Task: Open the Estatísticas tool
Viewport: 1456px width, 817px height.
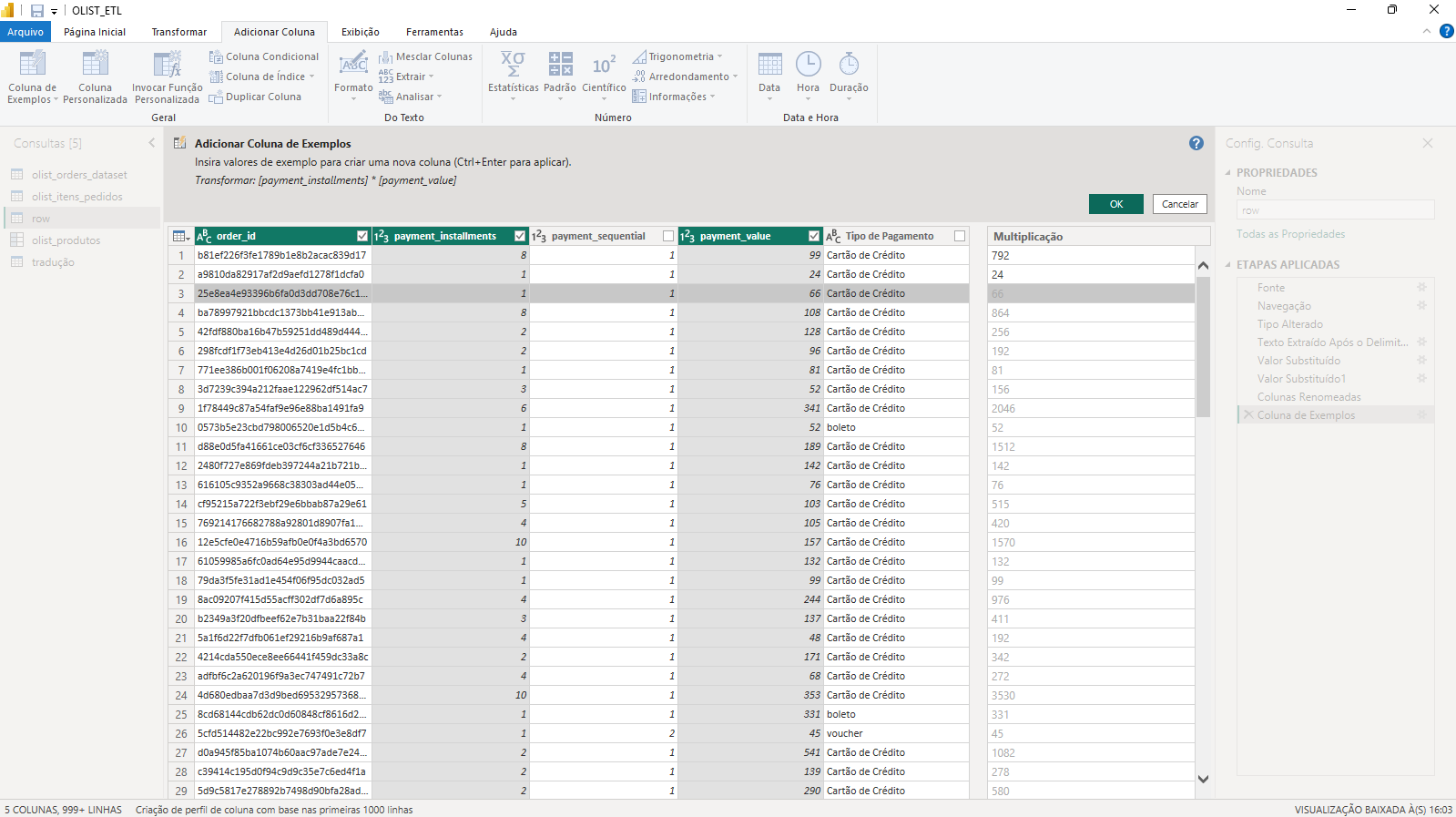Action: (513, 77)
